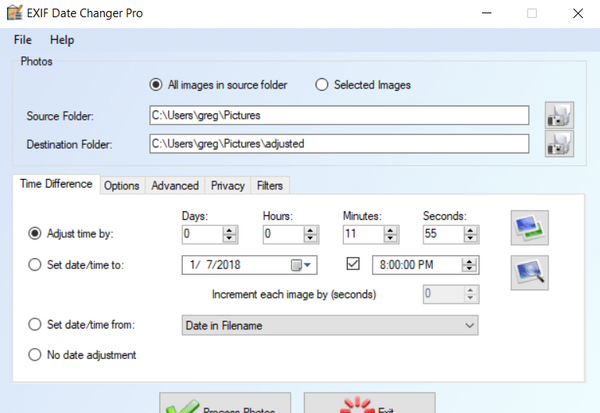Increase the Minutes value
The height and width of the screenshot is (413, 600).
(390, 230)
